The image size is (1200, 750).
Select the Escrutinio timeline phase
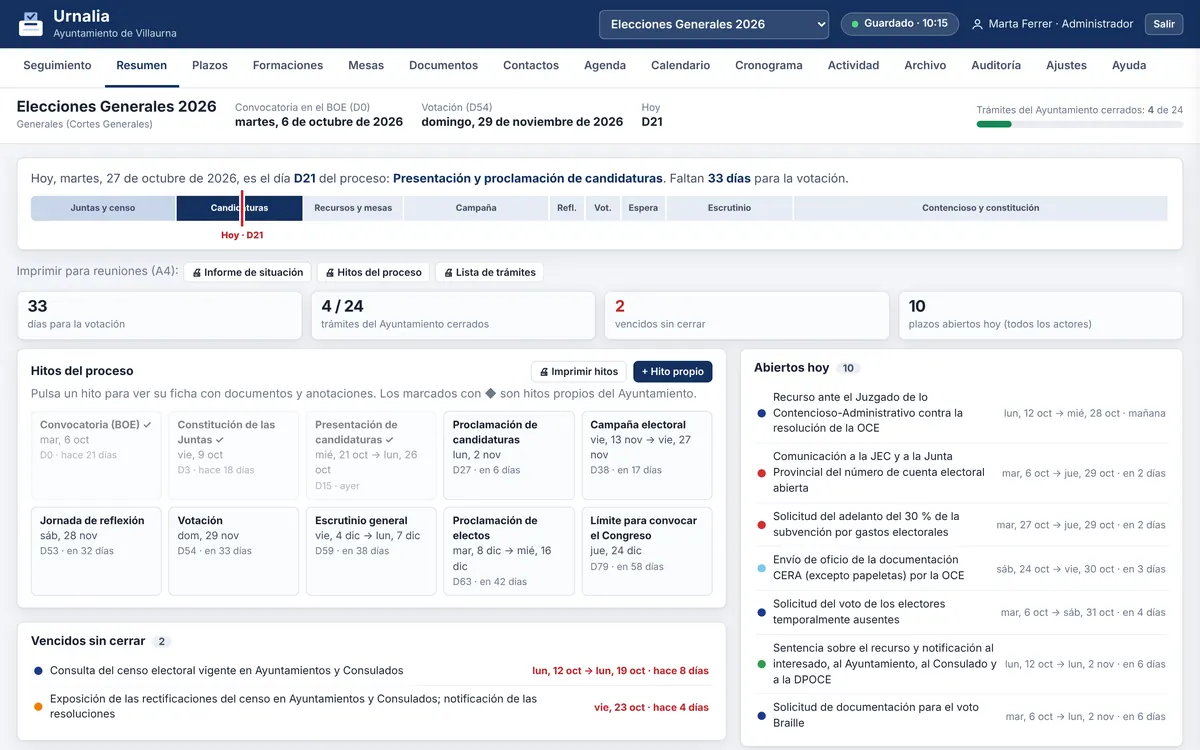(729, 208)
